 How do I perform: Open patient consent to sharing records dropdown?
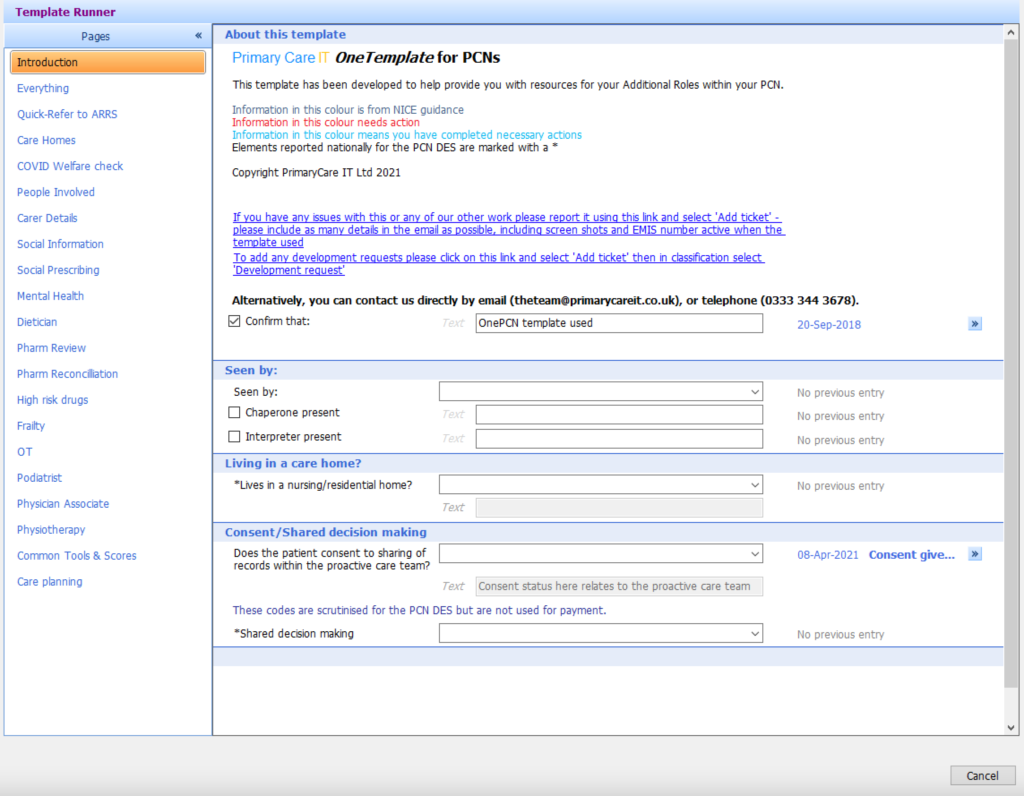601,554
